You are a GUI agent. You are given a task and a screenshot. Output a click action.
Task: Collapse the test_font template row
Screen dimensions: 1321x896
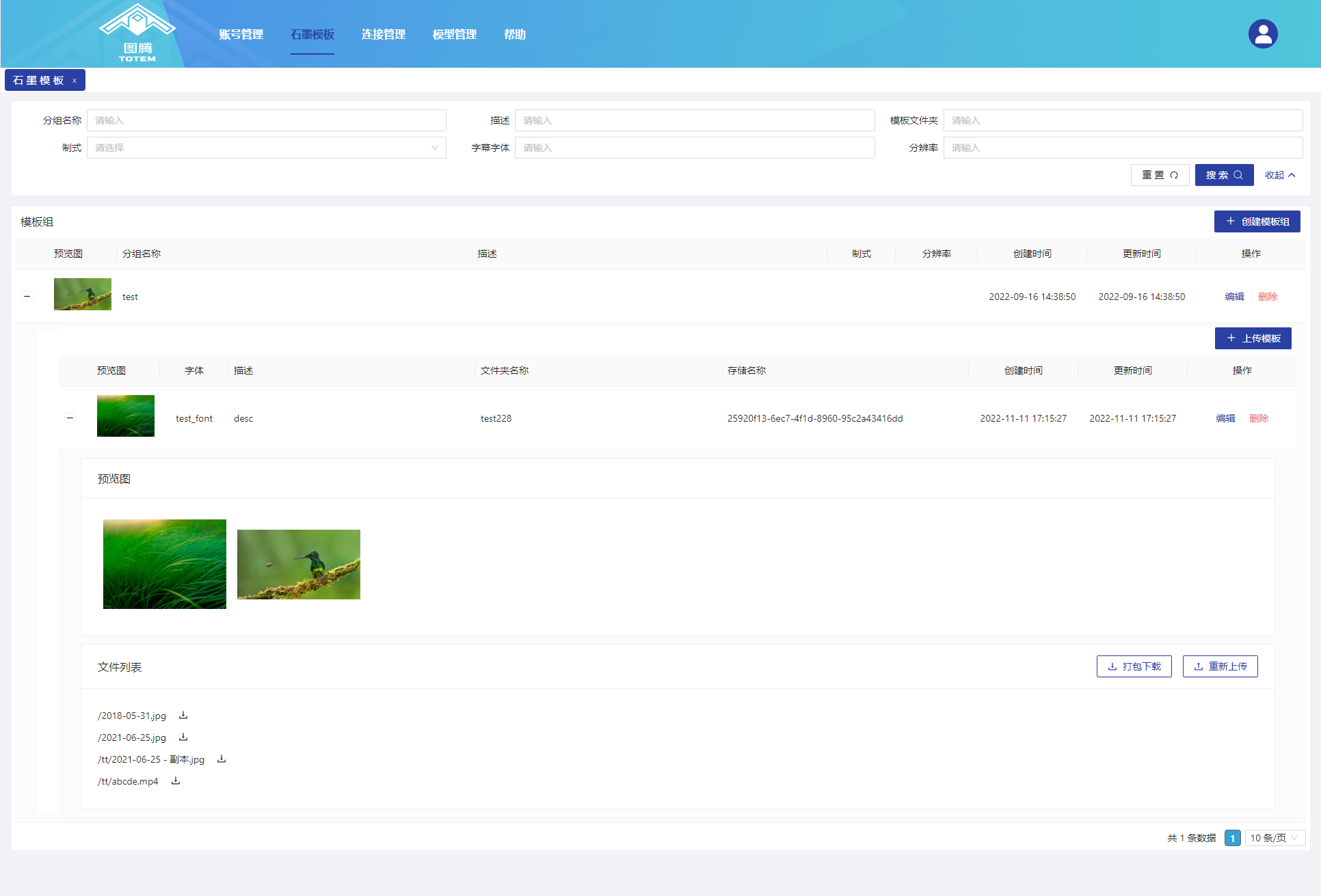[x=70, y=418]
